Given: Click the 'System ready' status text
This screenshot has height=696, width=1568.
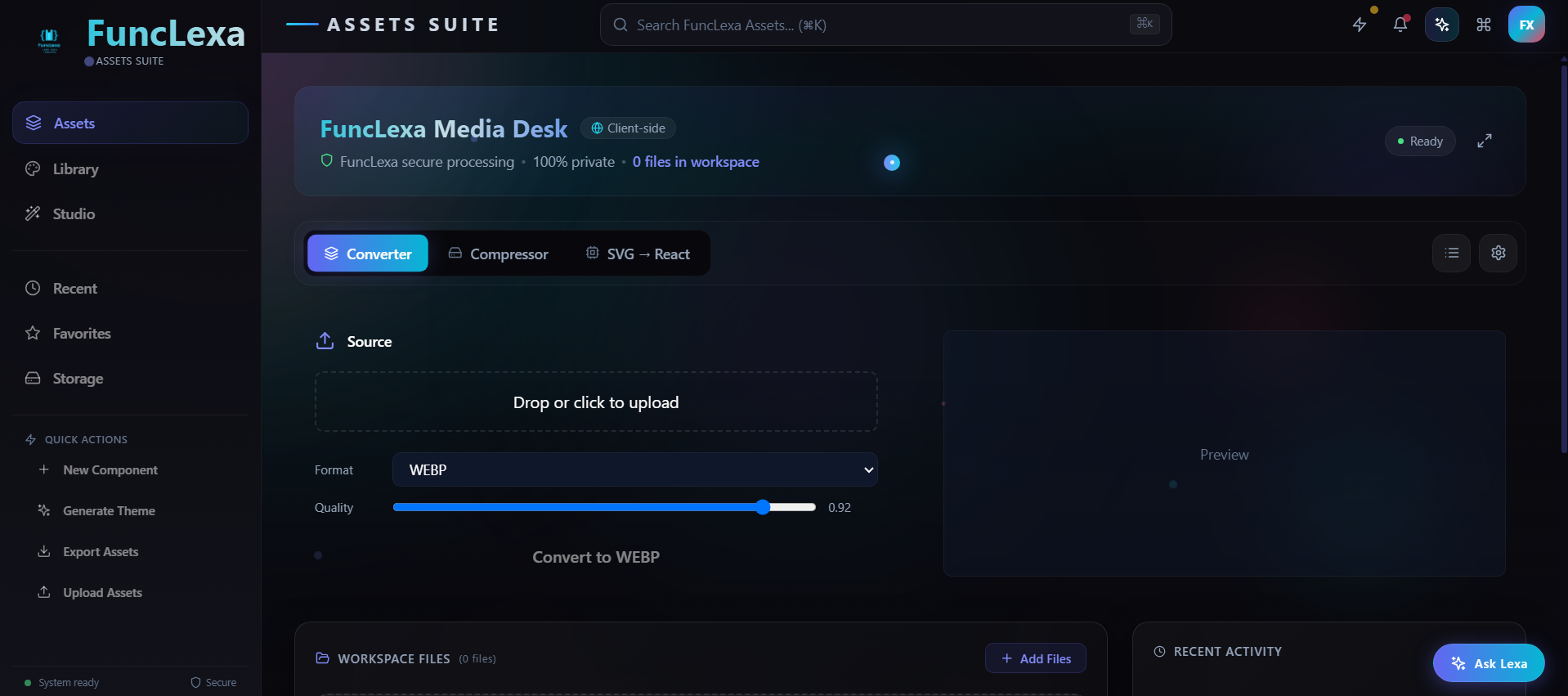Looking at the screenshot, I should pos(69,683).
